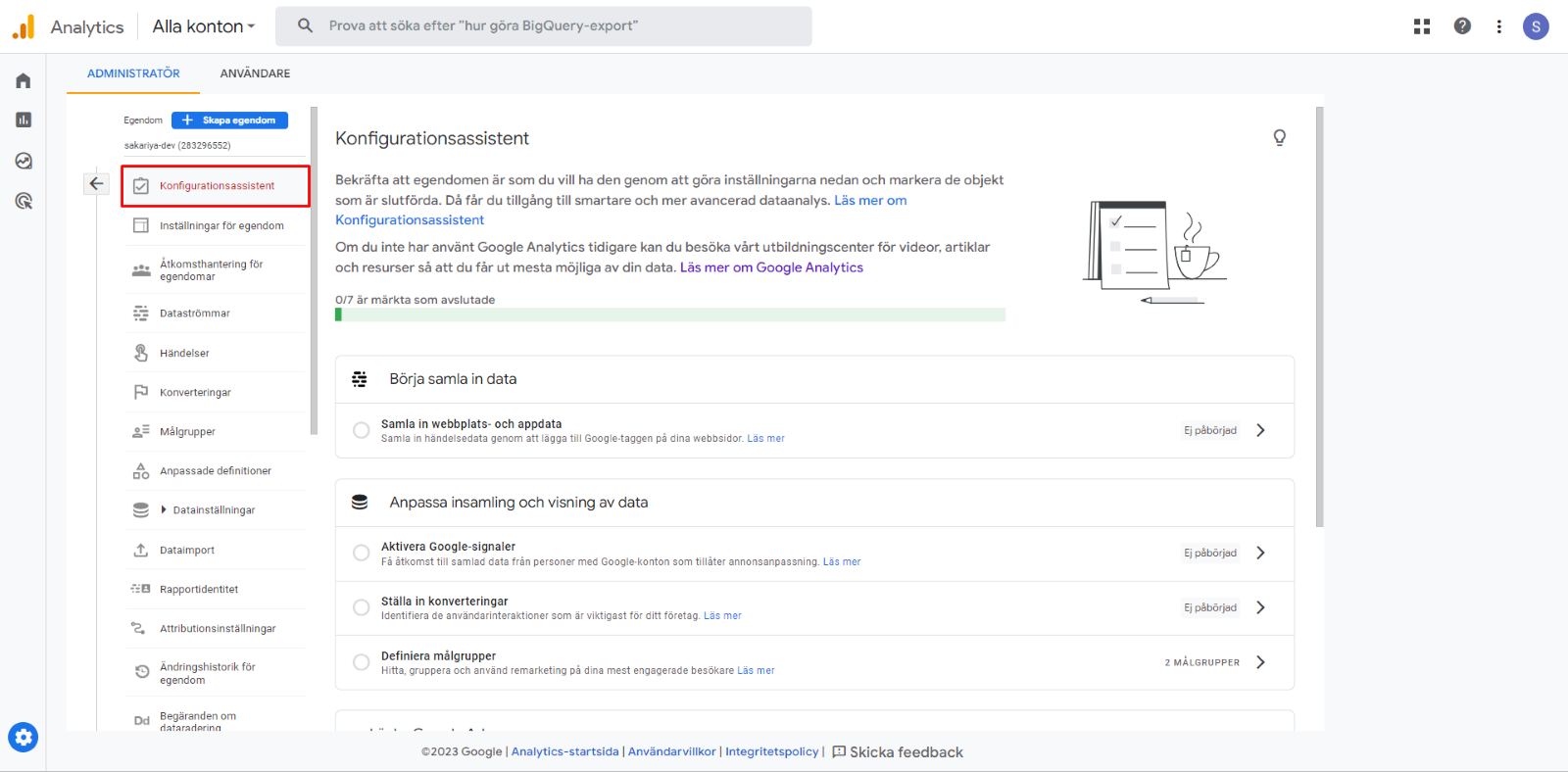
Task: Click Ej påbörjad status for Google-signaler
Action: point(1210,553)
